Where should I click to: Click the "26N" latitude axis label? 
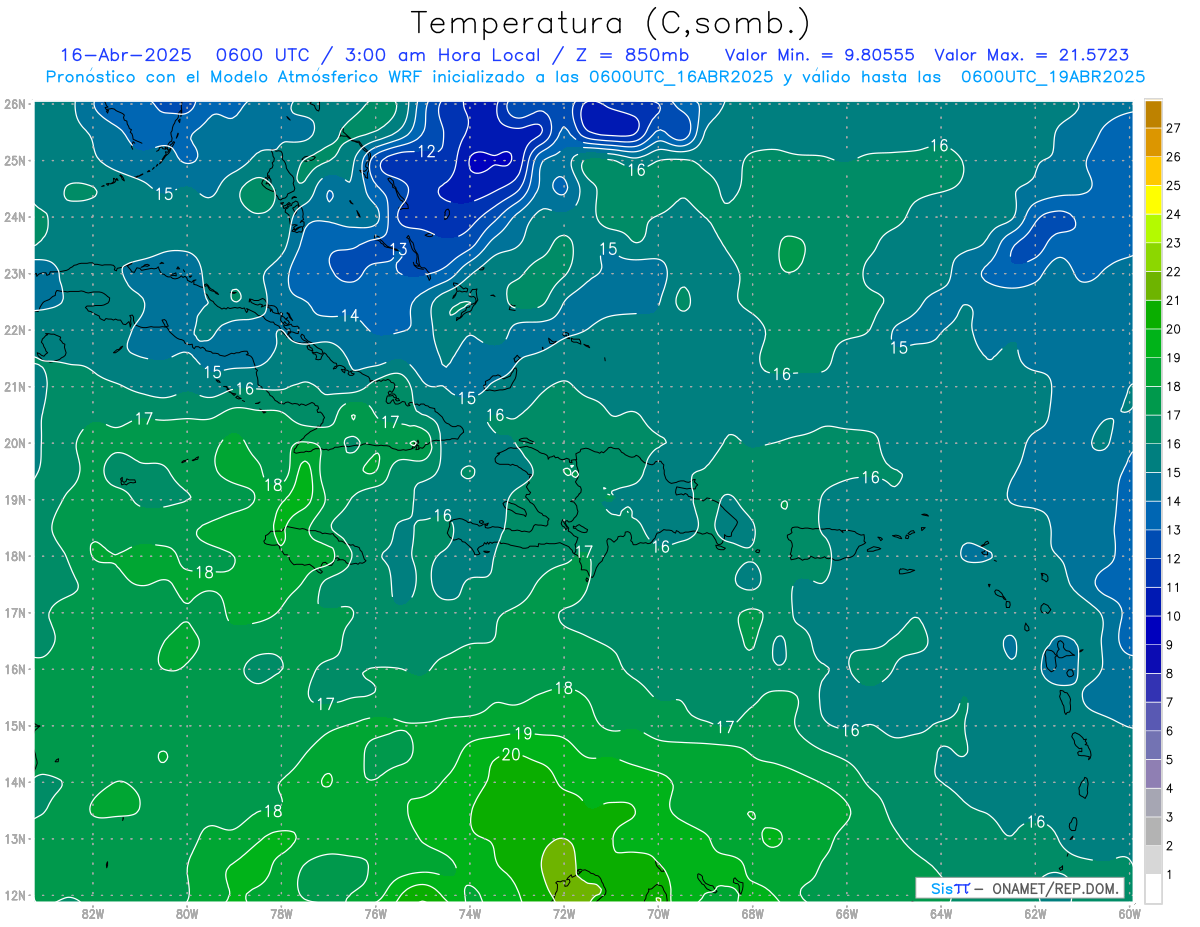click(x=15, y=104)
